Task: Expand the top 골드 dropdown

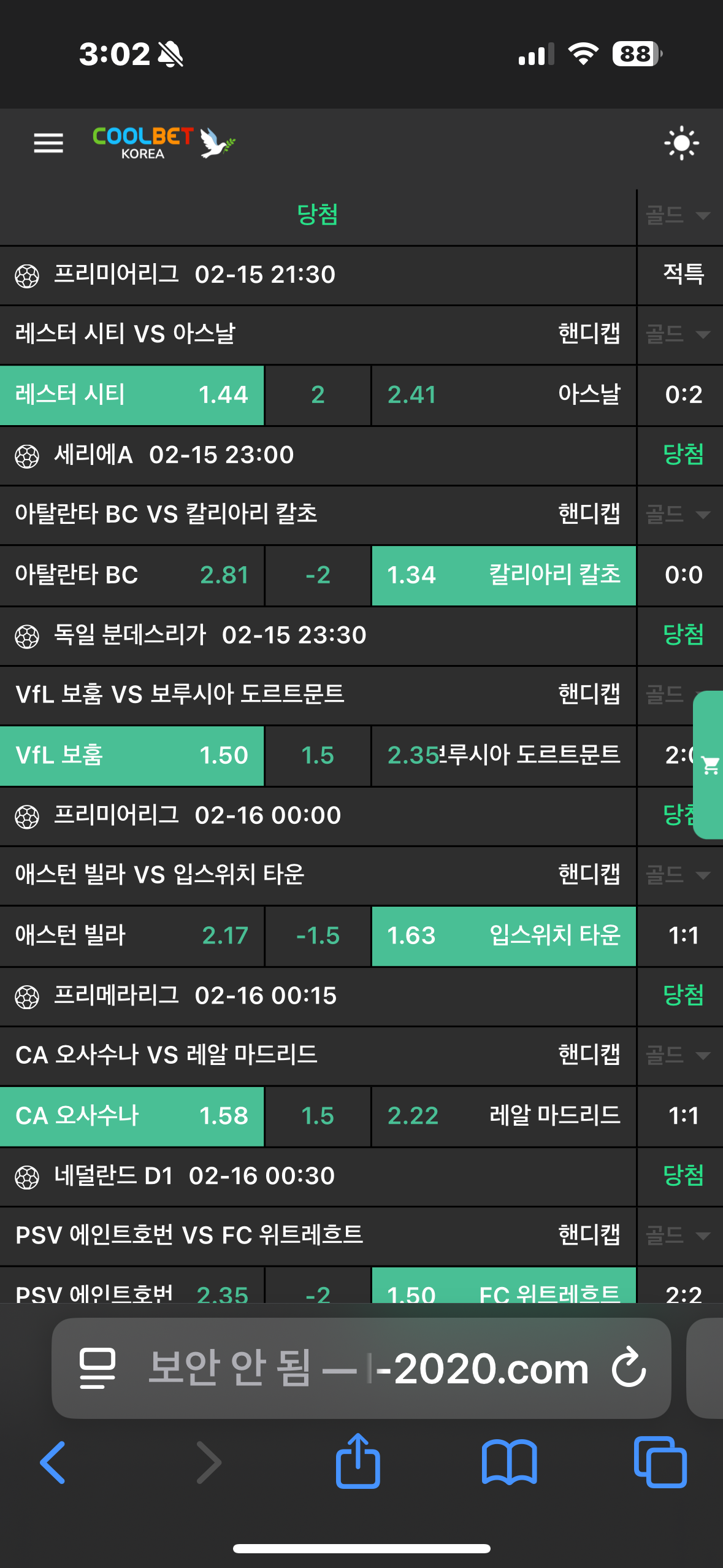Action: point(678,215)
